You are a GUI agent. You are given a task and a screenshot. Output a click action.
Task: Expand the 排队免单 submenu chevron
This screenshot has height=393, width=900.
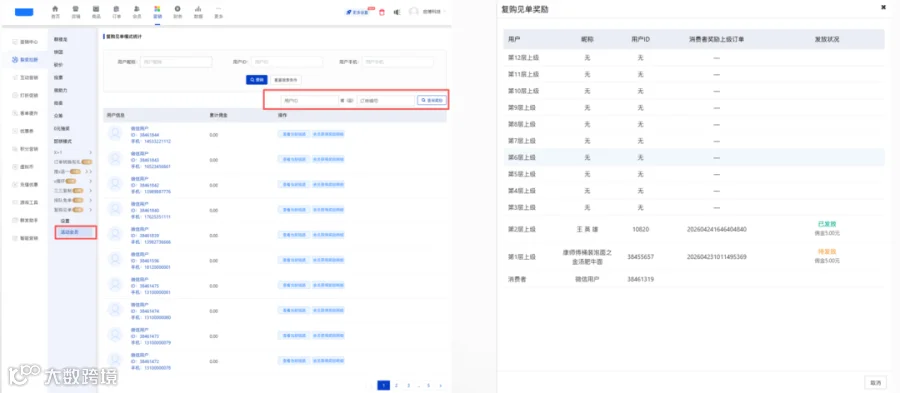point(91,200)
